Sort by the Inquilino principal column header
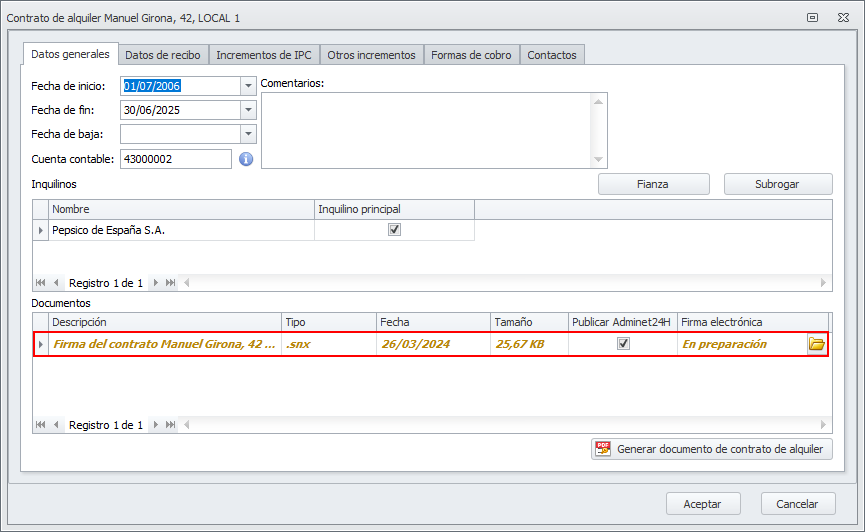This screenshot has height=532, width=865. click(x=394, y=209)
